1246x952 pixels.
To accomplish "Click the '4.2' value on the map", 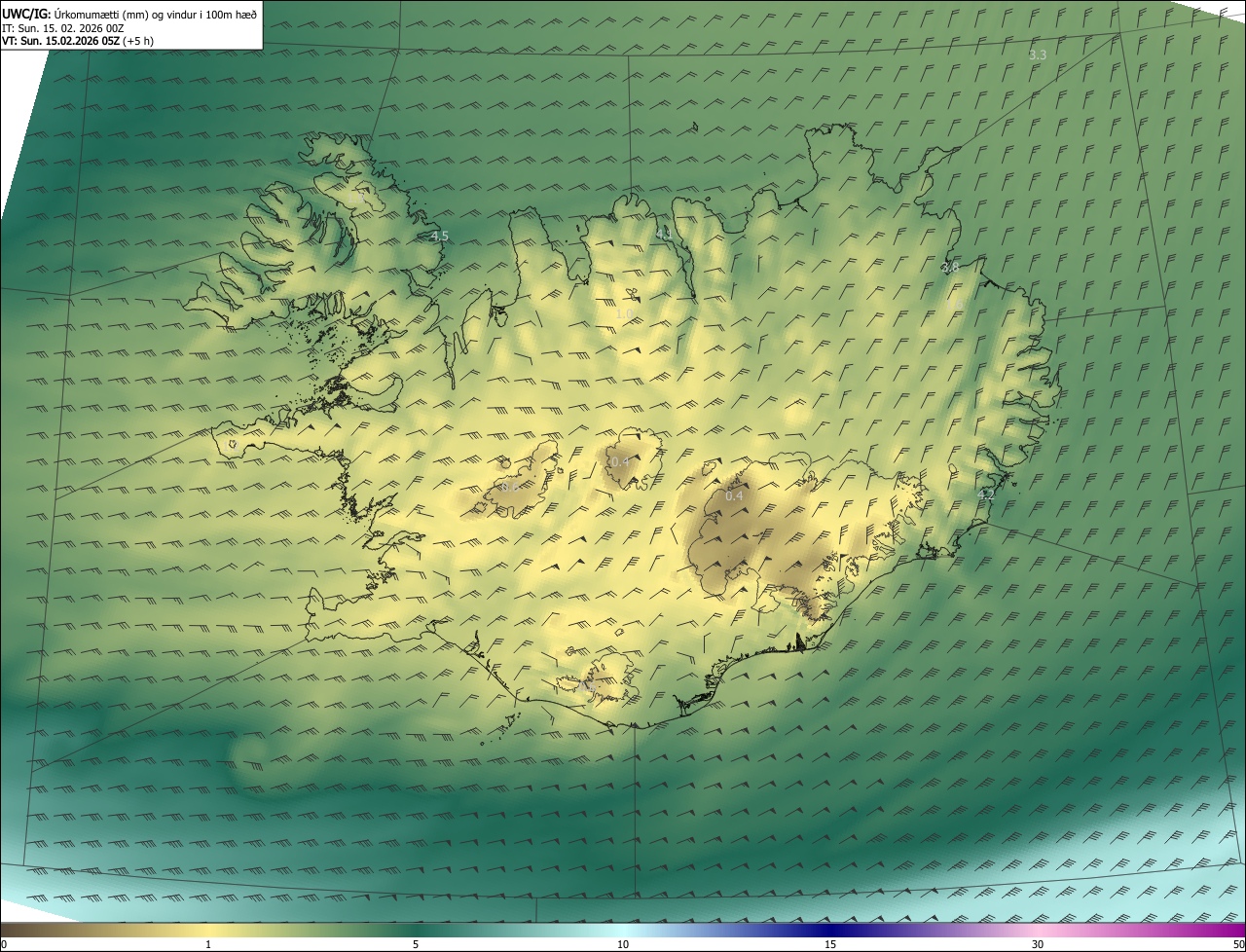I will [x=985, y=495].
